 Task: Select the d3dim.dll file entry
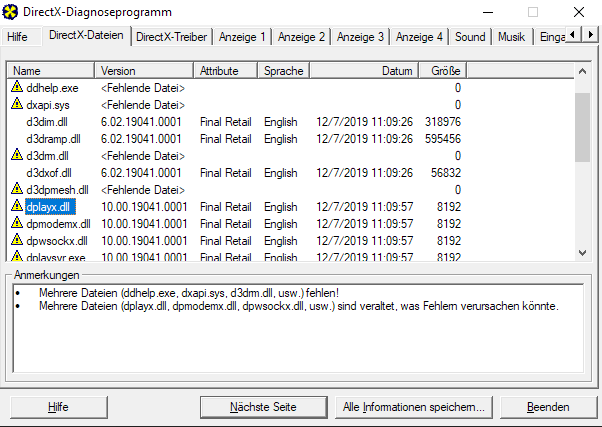click(x=47, y=122)
